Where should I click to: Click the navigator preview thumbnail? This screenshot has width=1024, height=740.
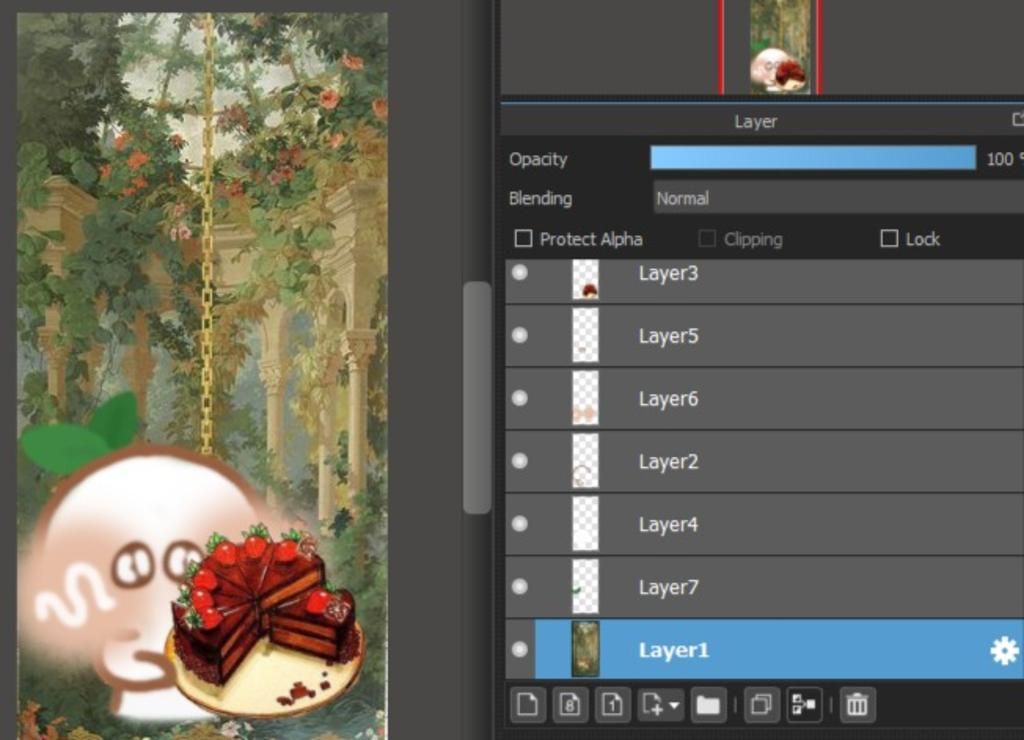(780, 47)
